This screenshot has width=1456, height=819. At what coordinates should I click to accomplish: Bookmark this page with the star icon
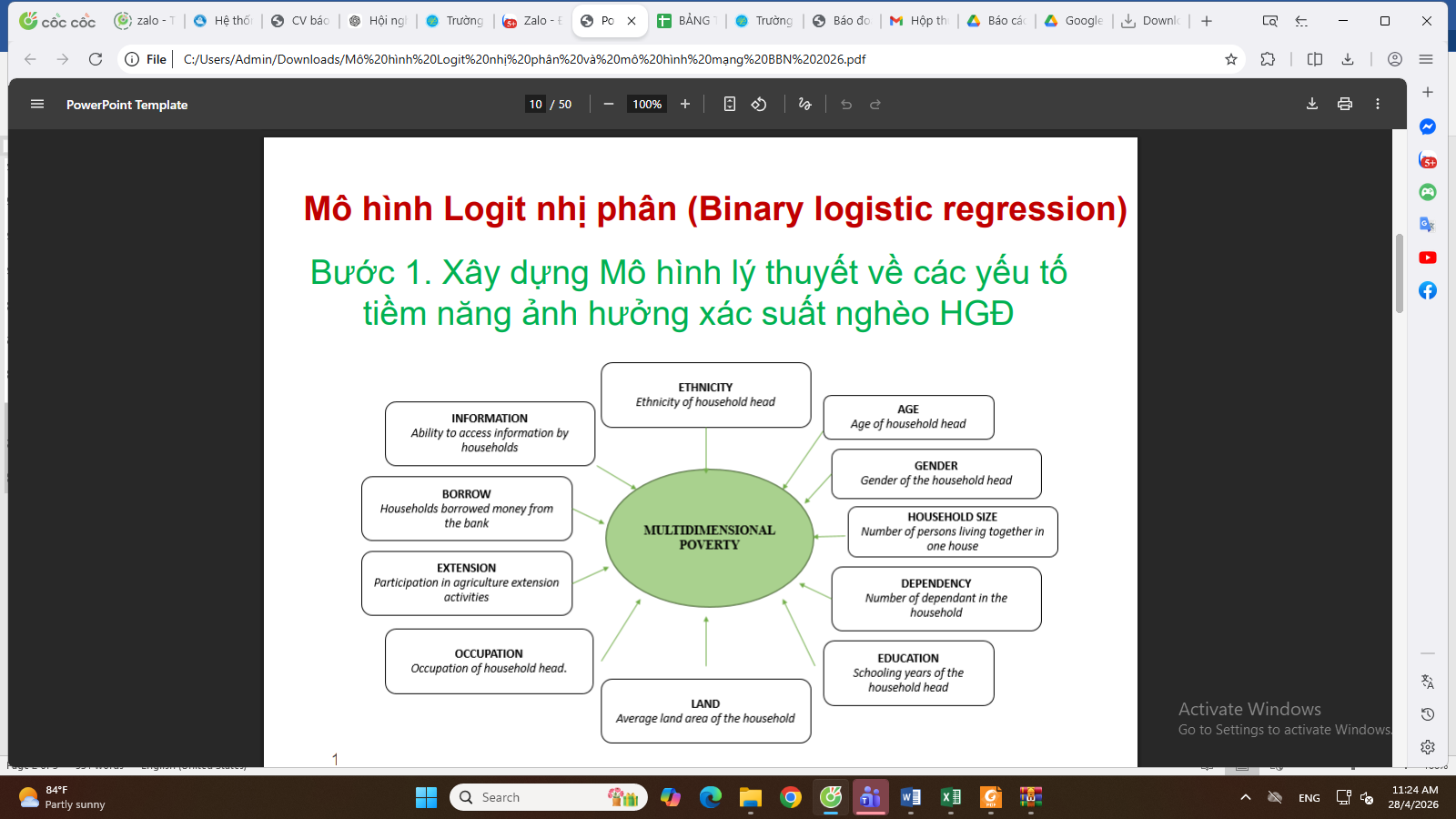coord(1231,59)
